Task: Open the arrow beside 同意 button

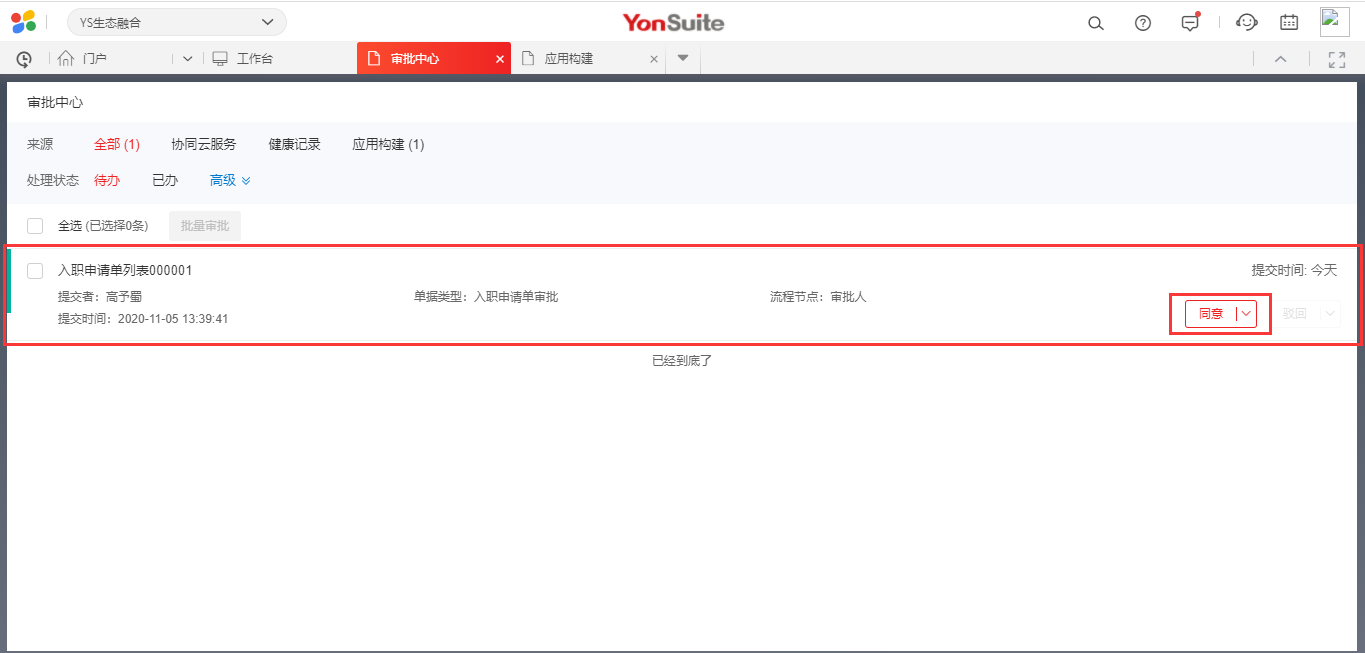Action: (x=1246, y=313)
